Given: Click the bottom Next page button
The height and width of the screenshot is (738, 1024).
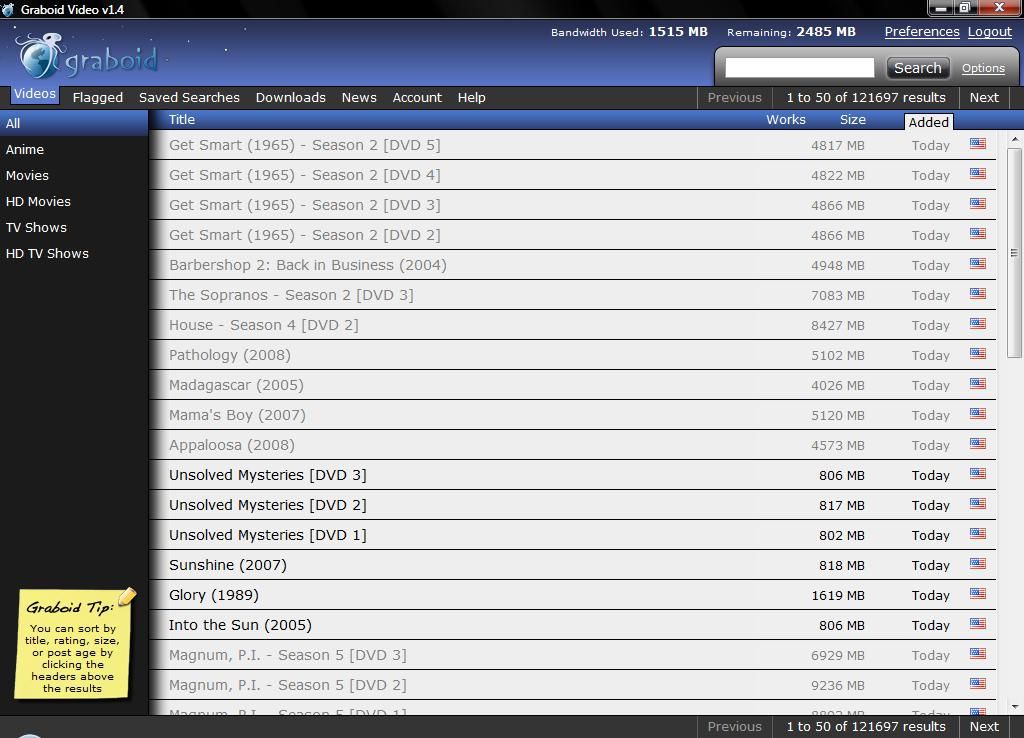Looking at the screenshot, I should [984, 726].
